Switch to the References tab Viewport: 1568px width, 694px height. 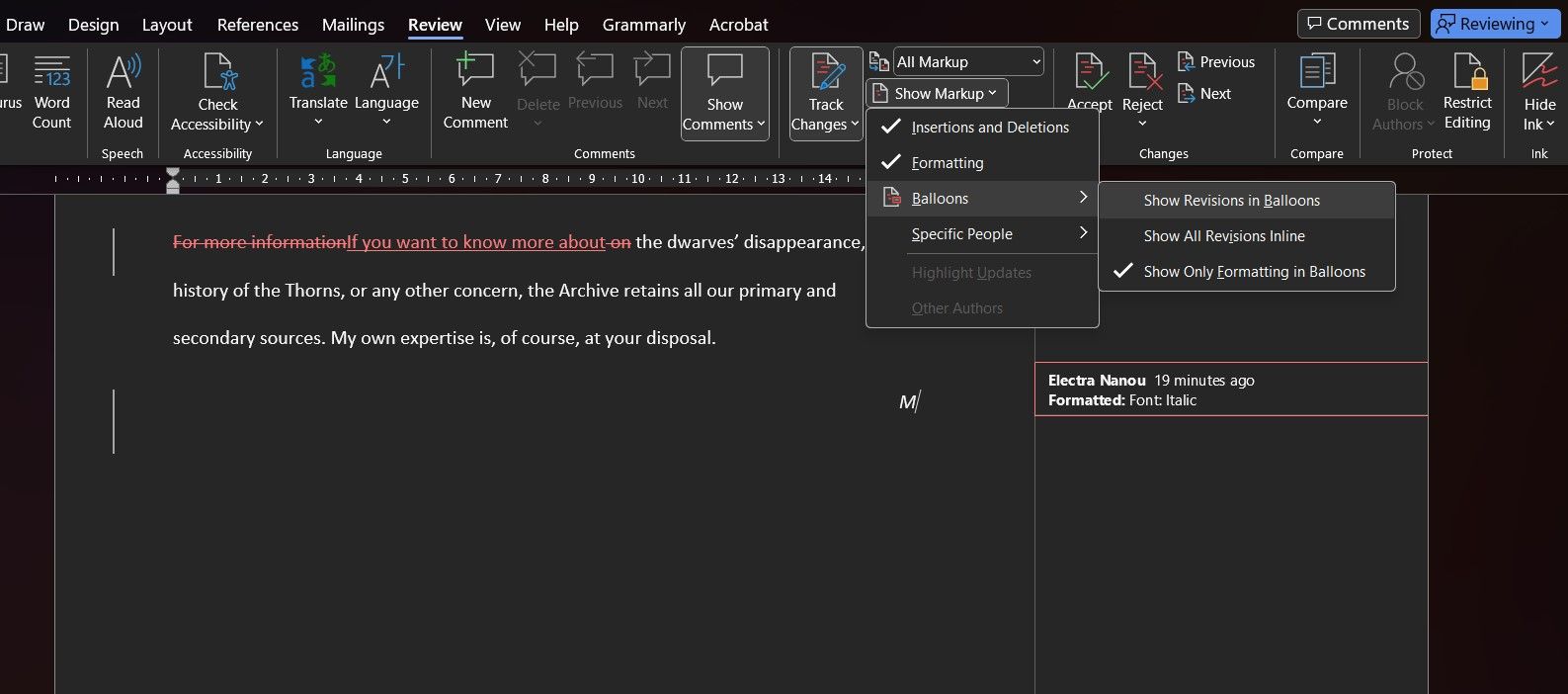point(258,25)
